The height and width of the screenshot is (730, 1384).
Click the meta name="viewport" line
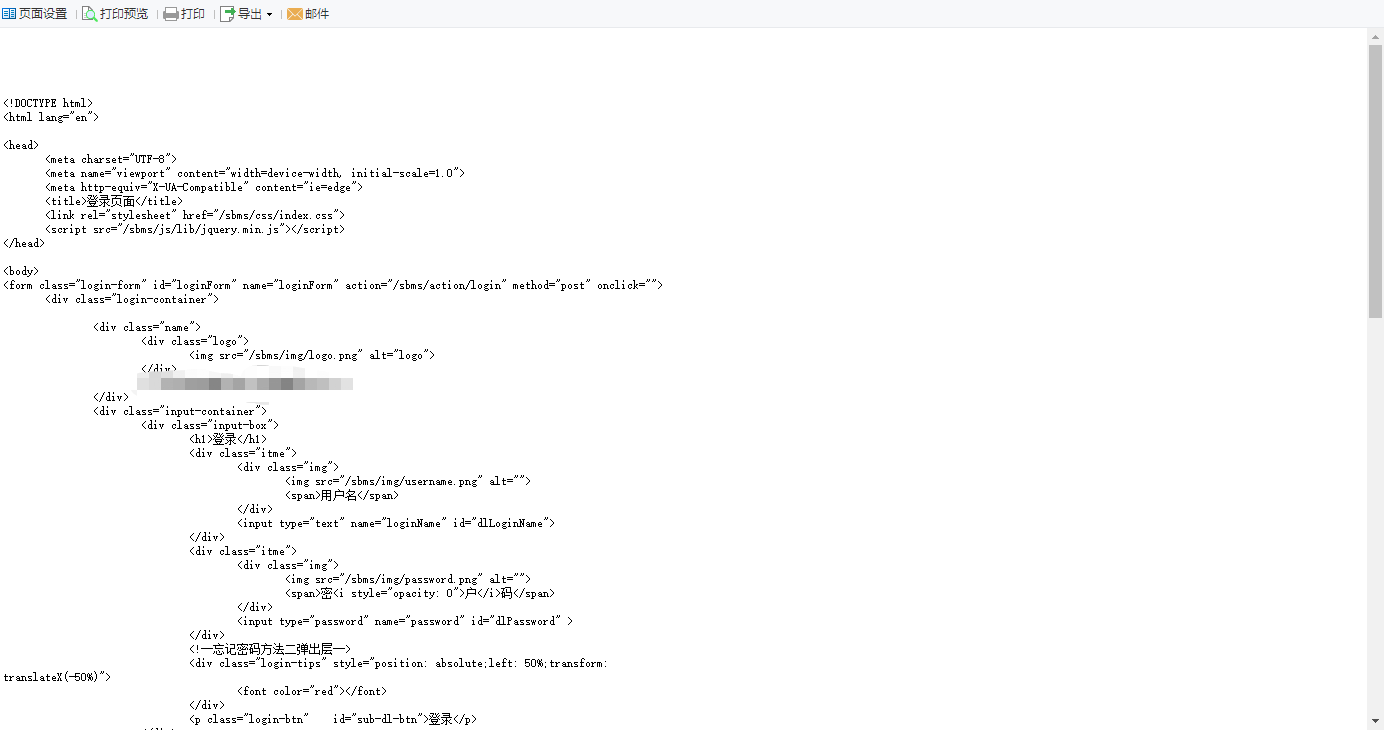pos(255,173)
